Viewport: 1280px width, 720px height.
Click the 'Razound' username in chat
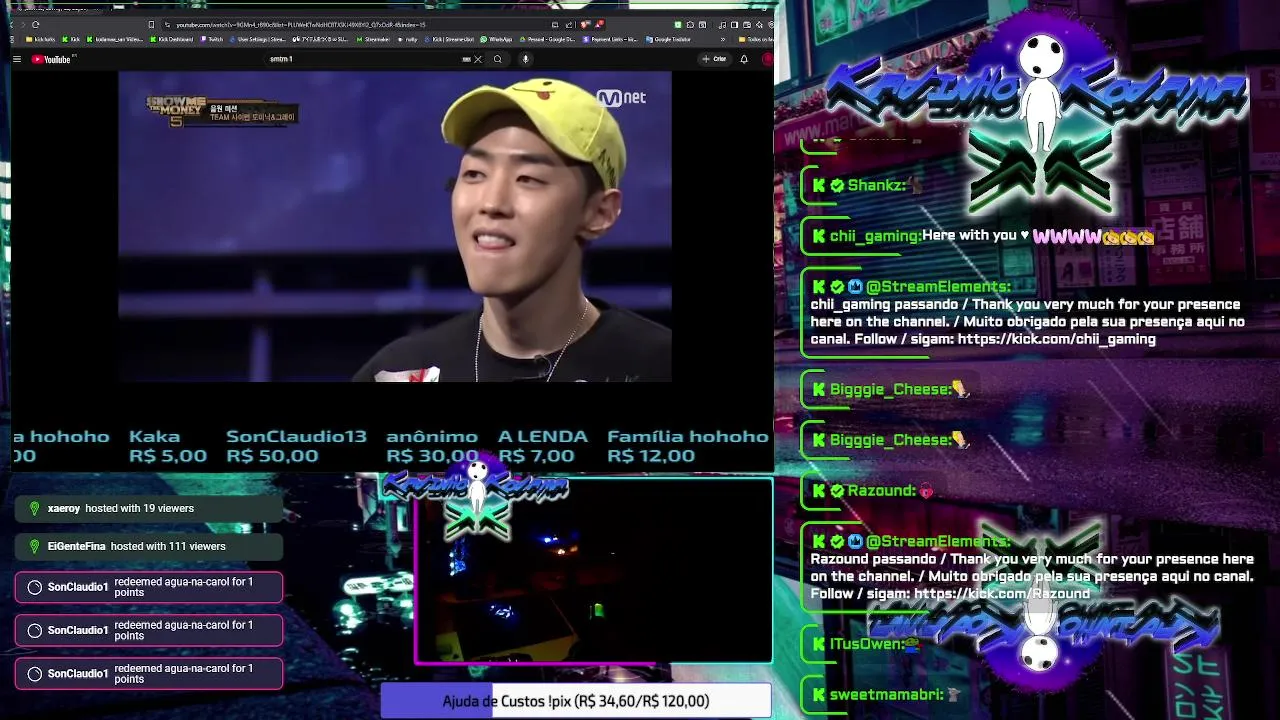(x=882, y=490)
